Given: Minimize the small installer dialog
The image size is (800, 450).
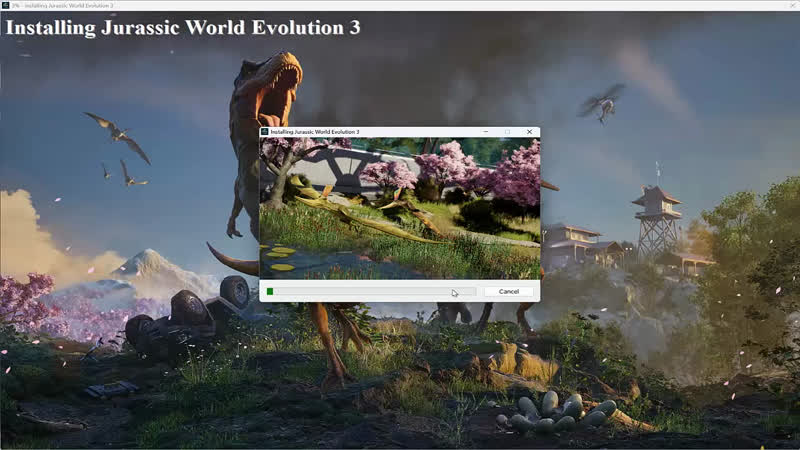Looking at the screenshot, I should 486,132.
